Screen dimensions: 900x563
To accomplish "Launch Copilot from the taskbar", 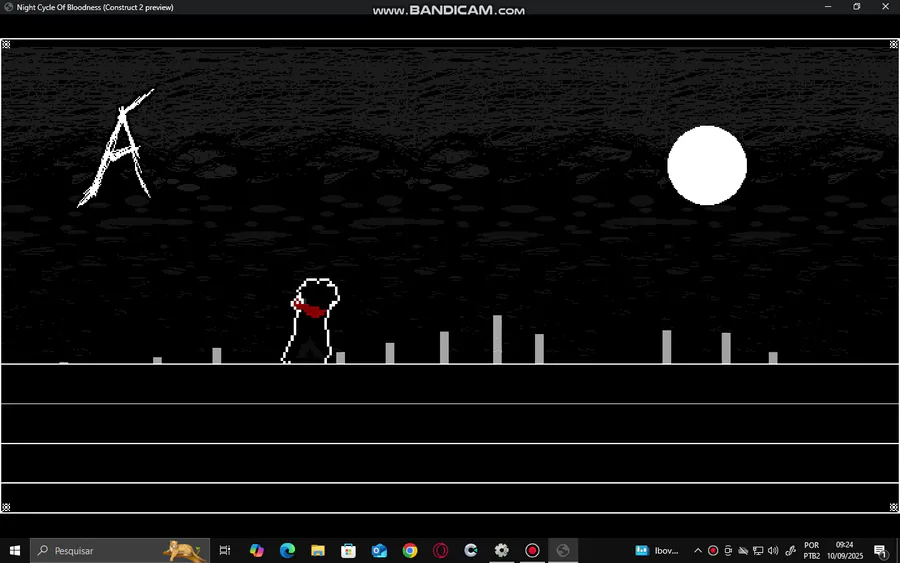I will coord(257,550).
